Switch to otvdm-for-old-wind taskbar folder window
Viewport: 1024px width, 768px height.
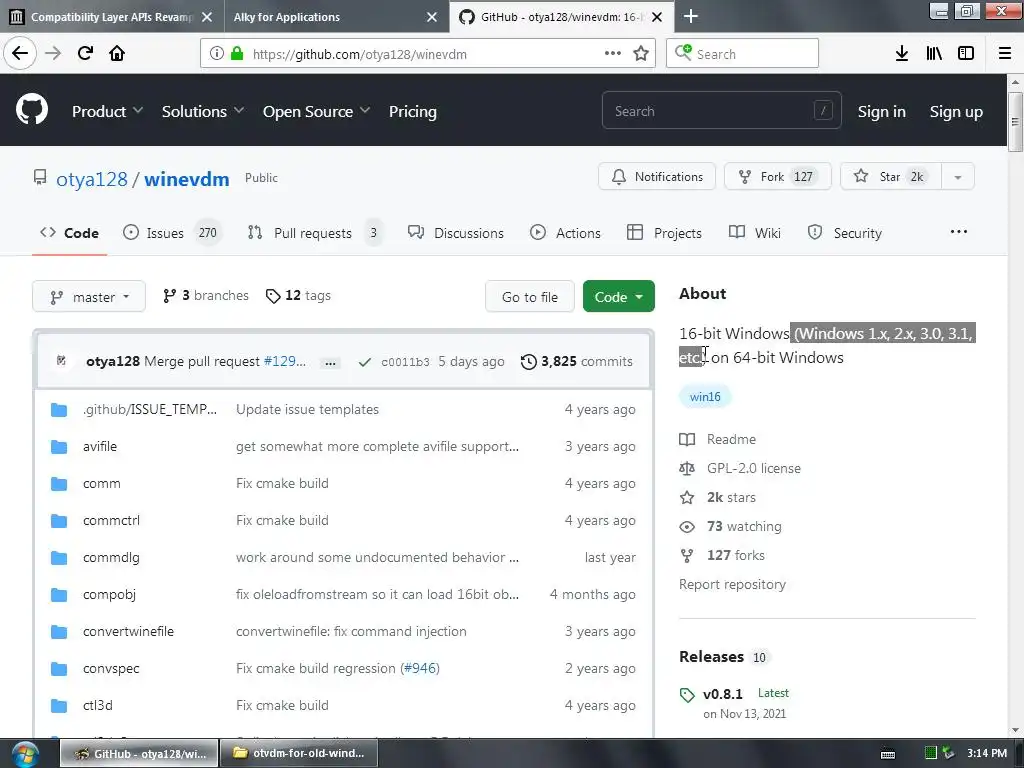point(300,753)
